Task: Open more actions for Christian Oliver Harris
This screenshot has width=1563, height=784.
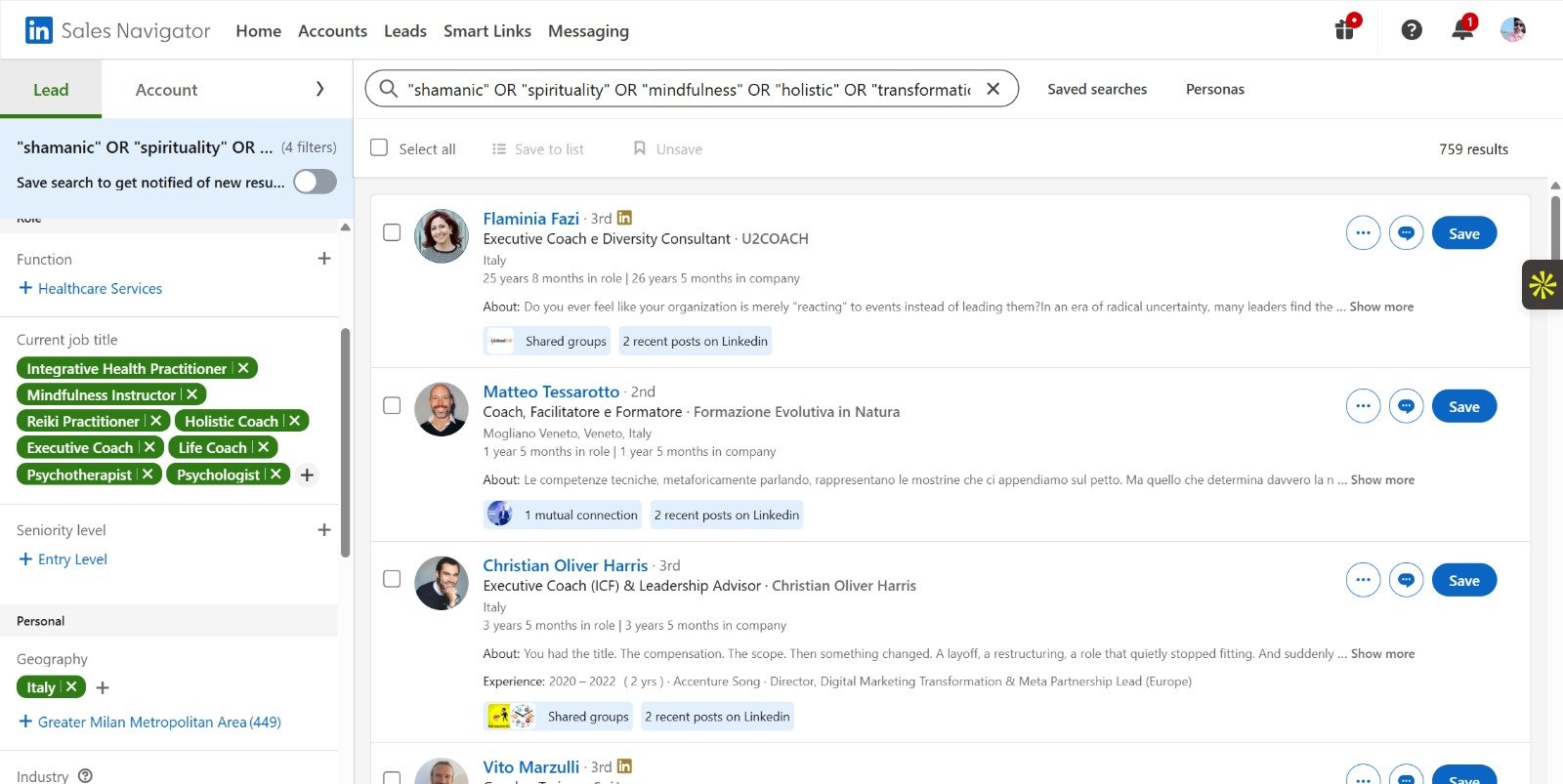Action: (x=1363, y=579)
